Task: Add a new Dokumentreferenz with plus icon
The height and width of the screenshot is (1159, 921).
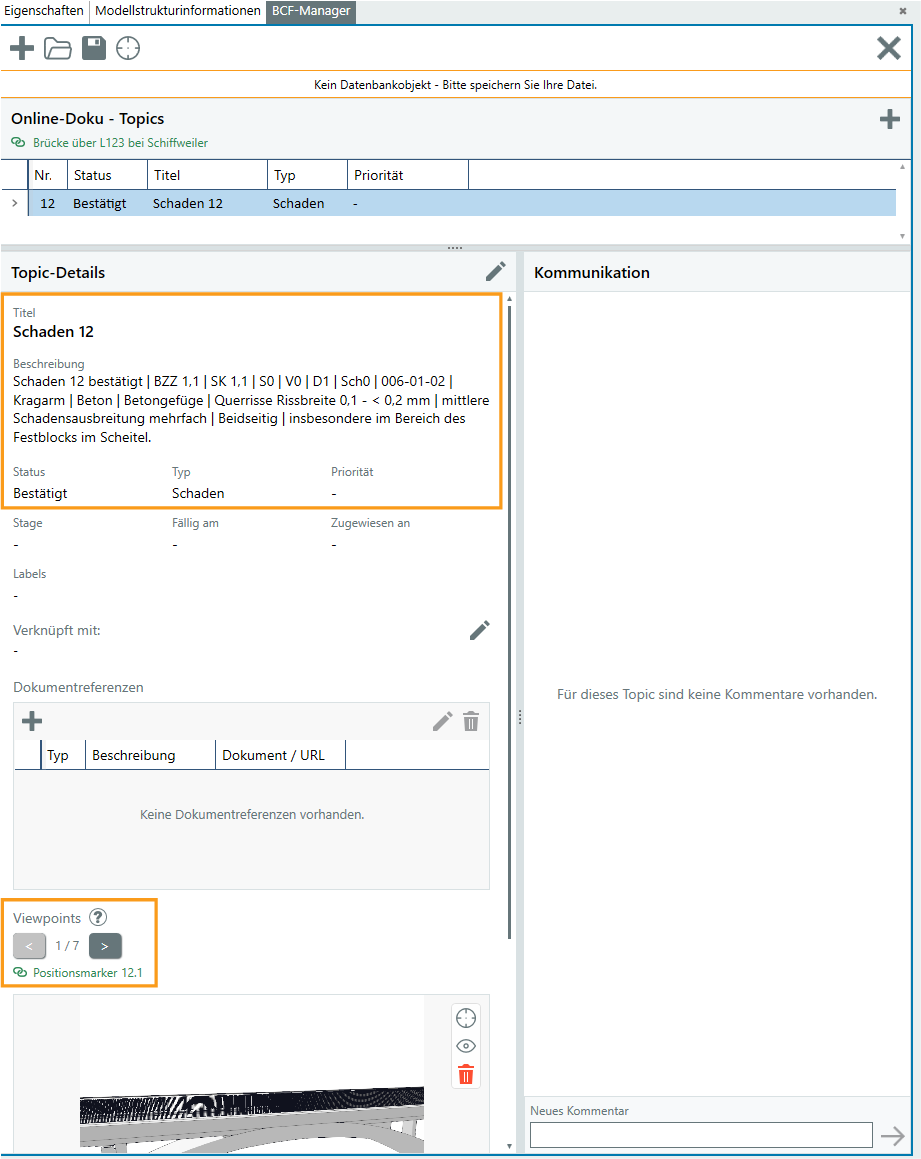Action: point(32,721)
